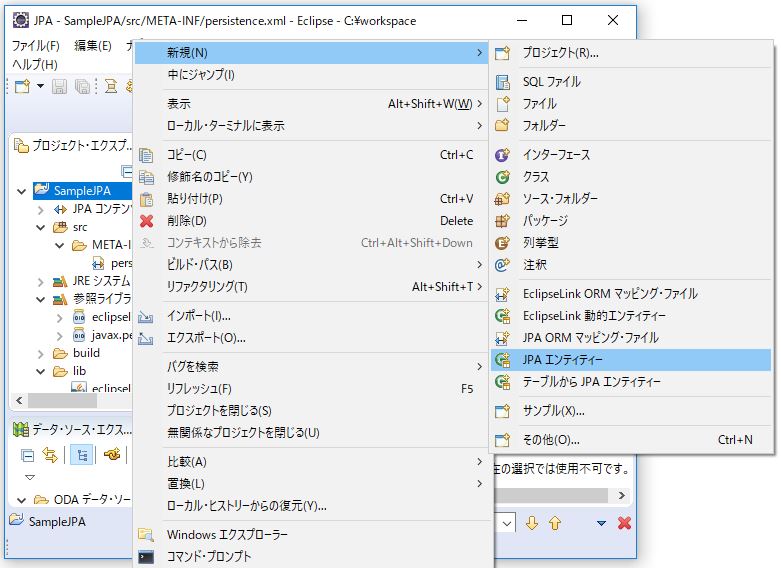Click the red 削除 delete icon
Viewport: 781px width, 568px height.
coord(147,221)
